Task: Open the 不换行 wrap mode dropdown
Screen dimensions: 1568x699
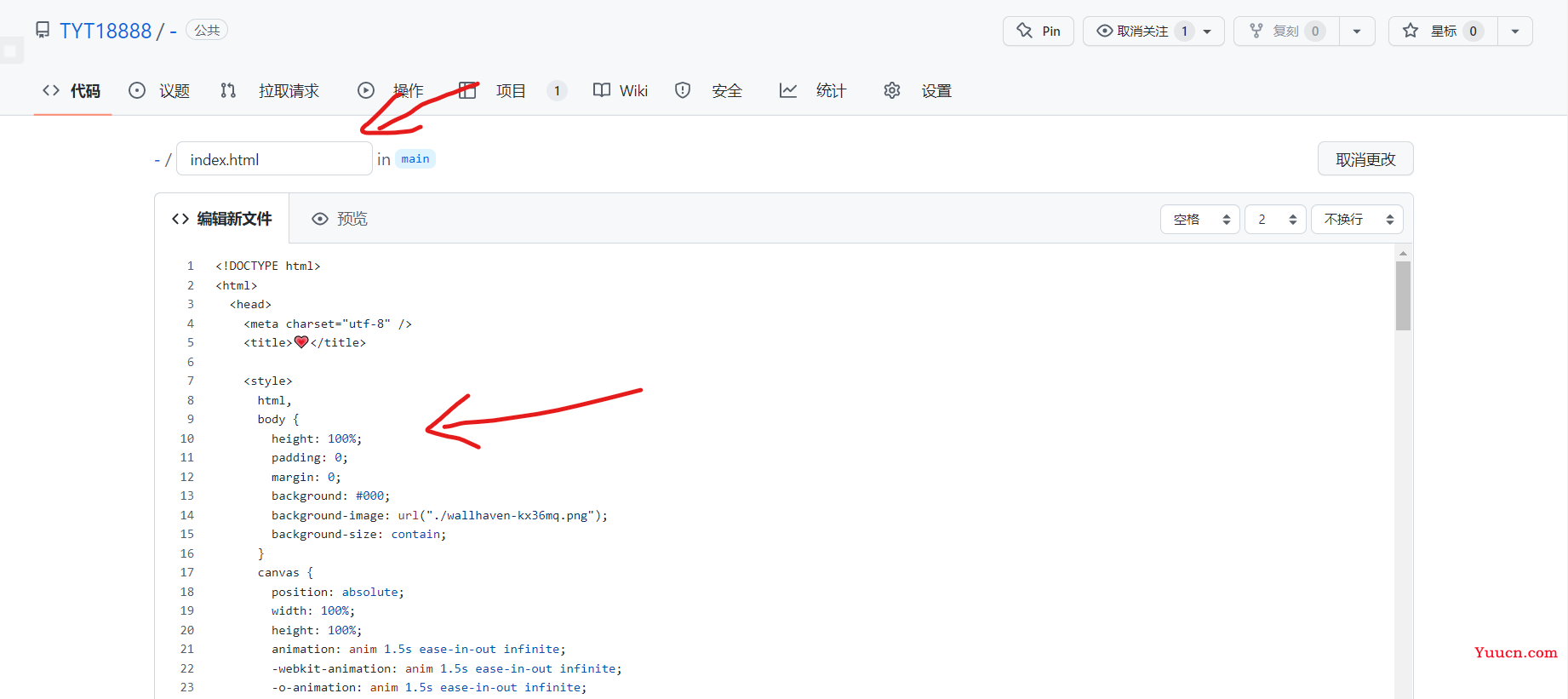Action: tap(1357, 220)
